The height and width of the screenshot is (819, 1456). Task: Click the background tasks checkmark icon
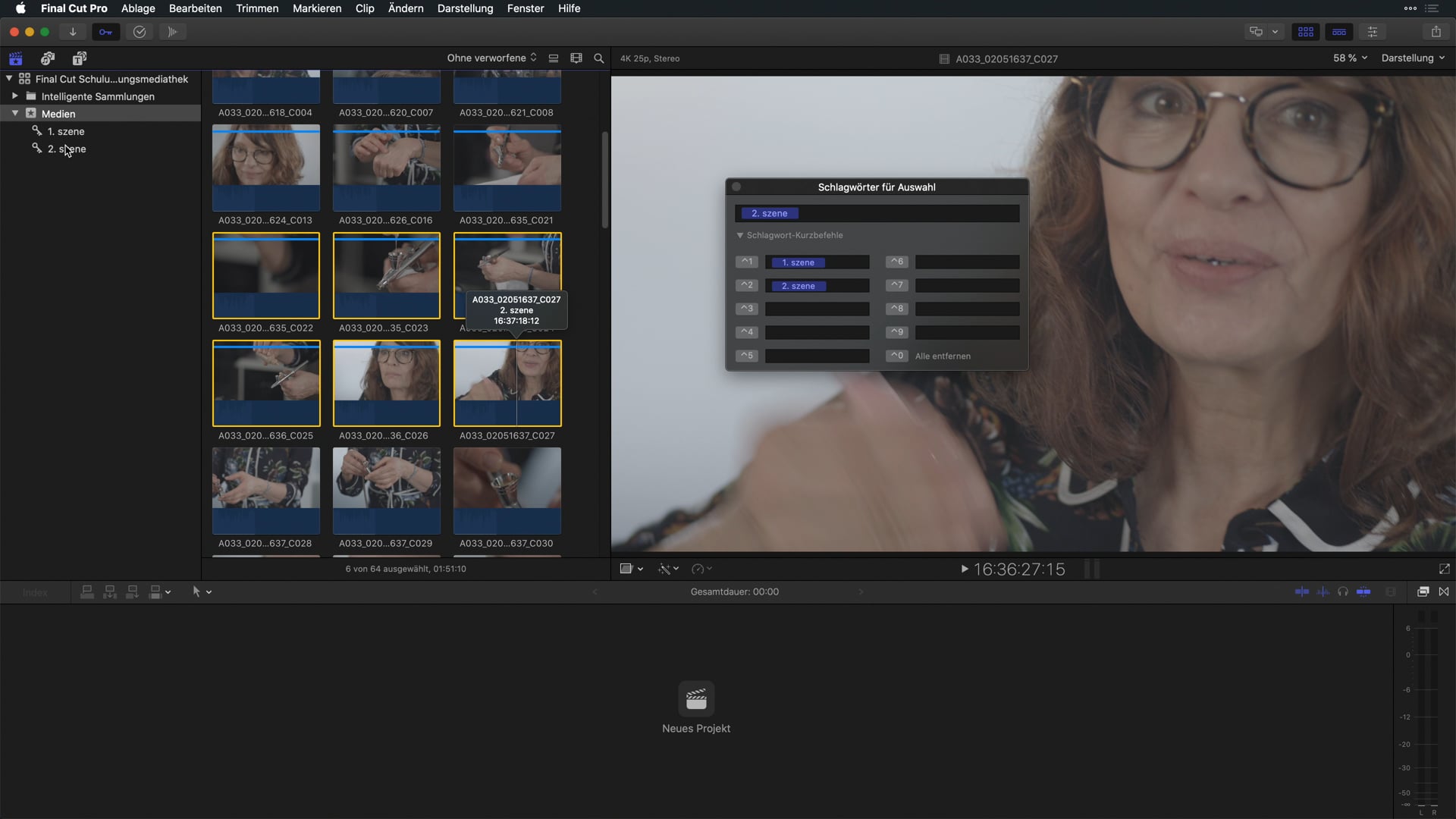[x=140, y=32]
